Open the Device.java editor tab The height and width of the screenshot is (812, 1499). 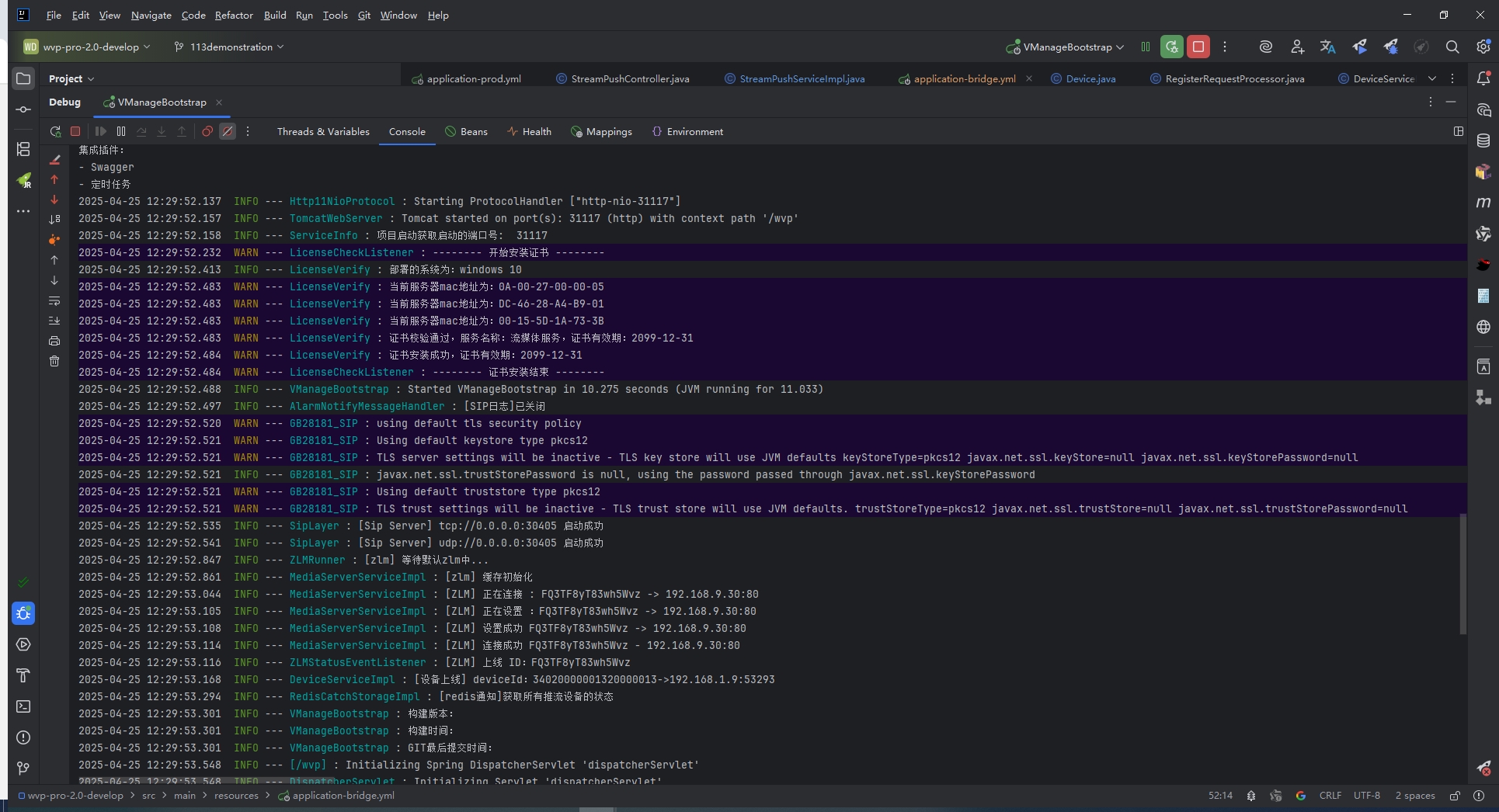tap(1090, 79)
